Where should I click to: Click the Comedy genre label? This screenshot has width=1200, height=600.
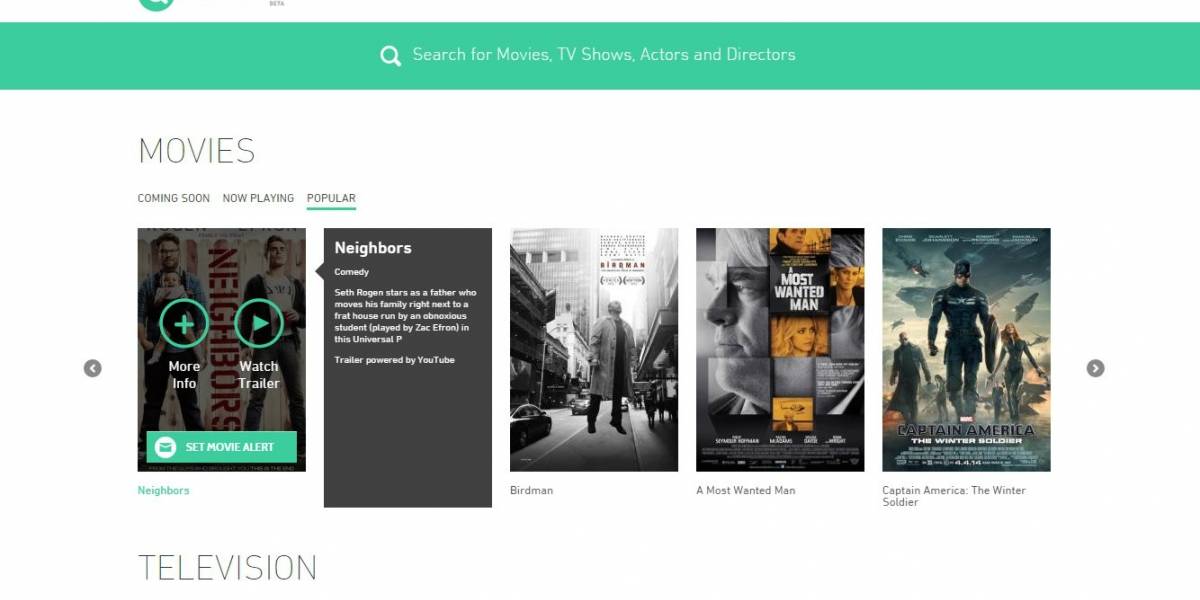pyautogui.click(x=352, y=272)
